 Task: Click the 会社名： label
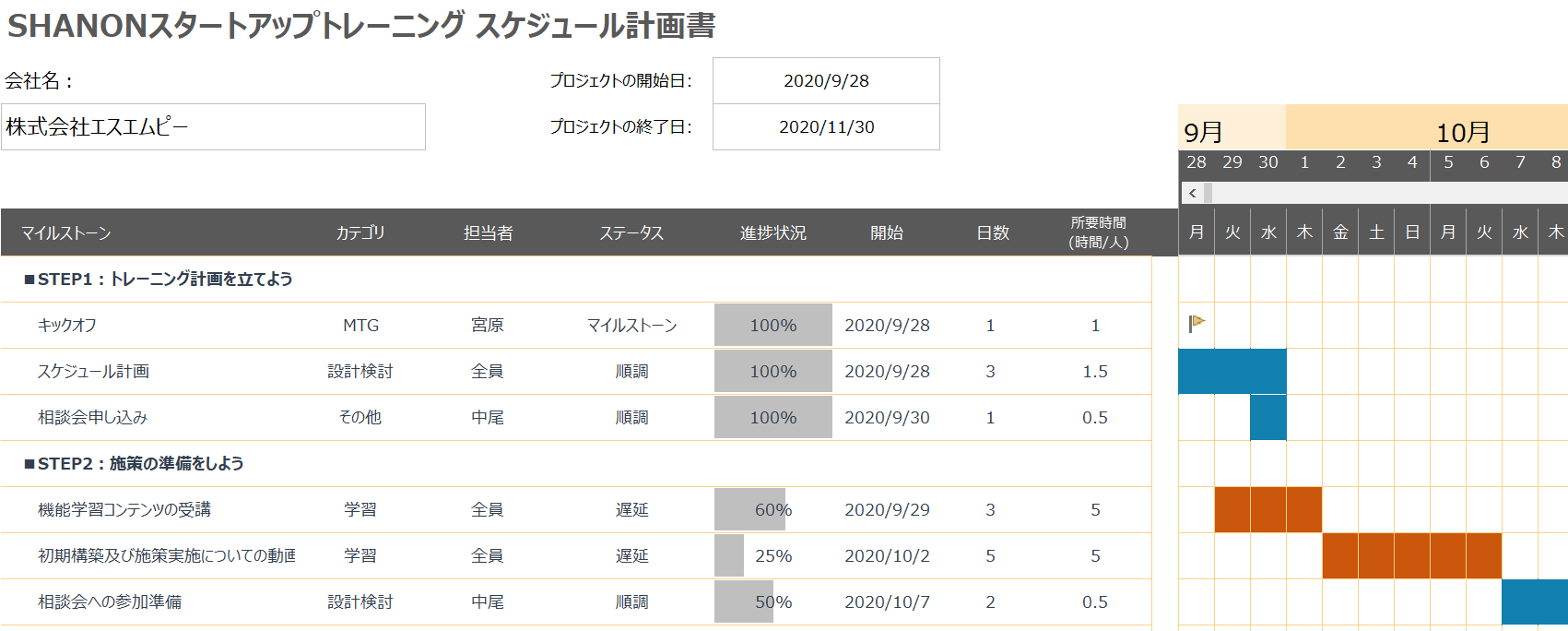click(x=39, y=80)
